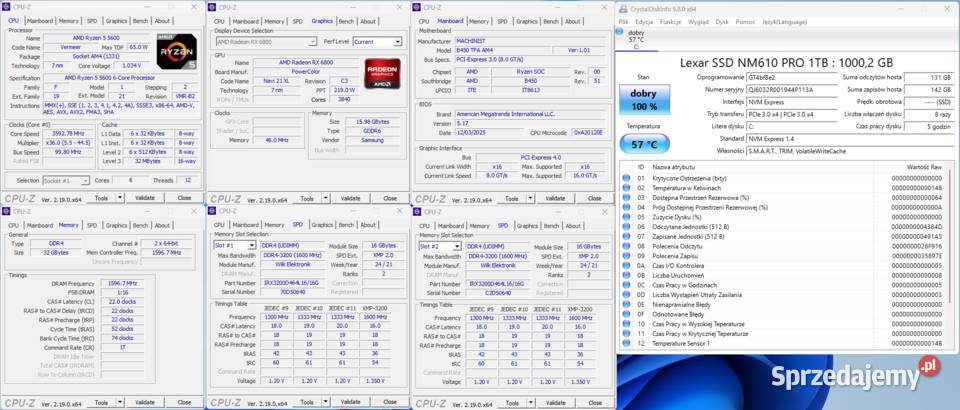Open the Dysk menu in CrystalDiskInfo

coord(722,21)
